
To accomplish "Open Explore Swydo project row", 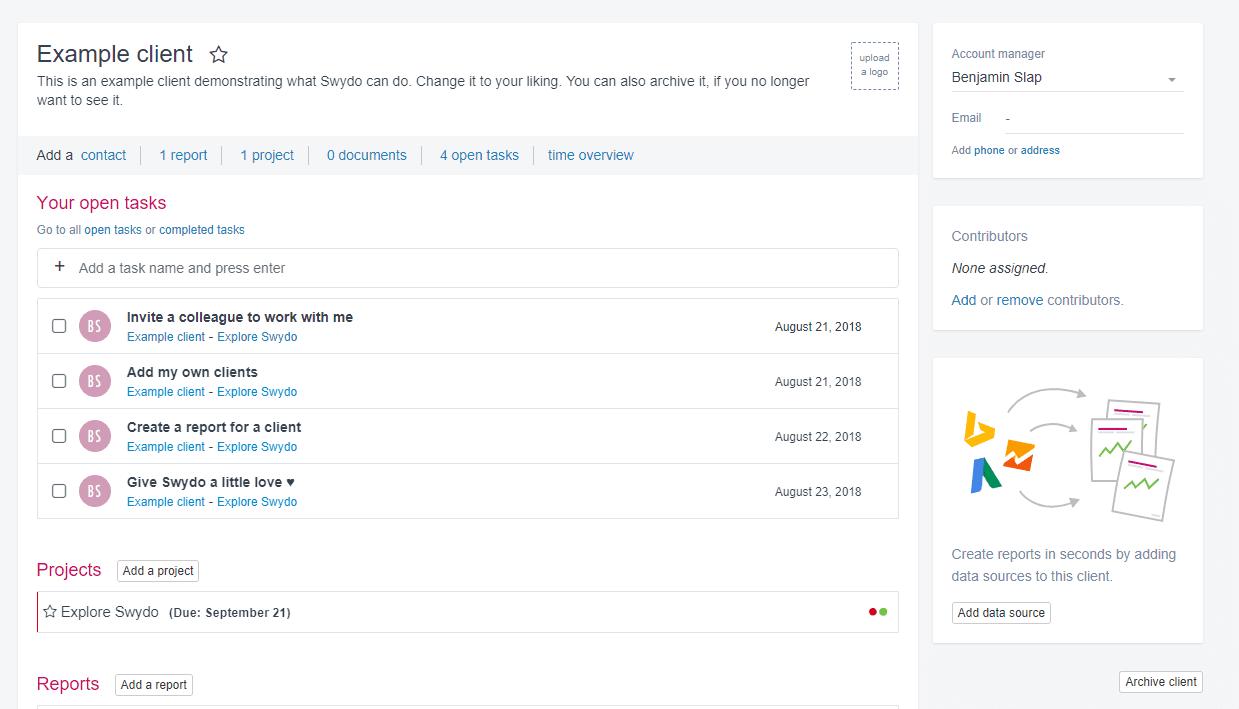I will [x=468, y=612].
